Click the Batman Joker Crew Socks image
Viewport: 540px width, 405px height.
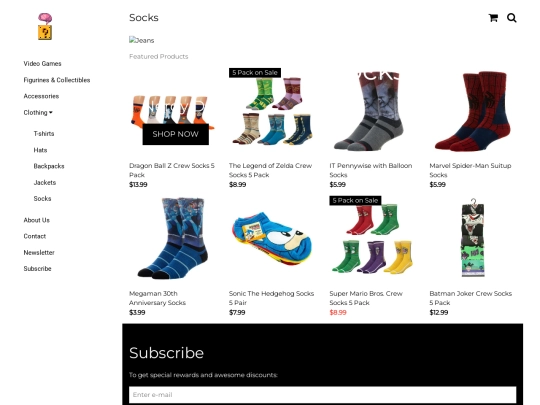tap(473, 238)
